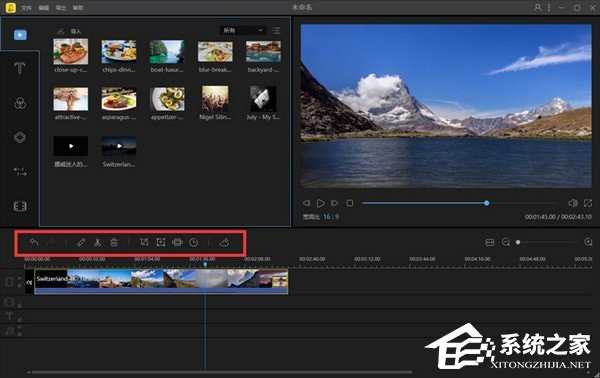The image size is (600, 378).
Task: Select the attractive-… media thumbnail
Action: click(x=71, y=99)
